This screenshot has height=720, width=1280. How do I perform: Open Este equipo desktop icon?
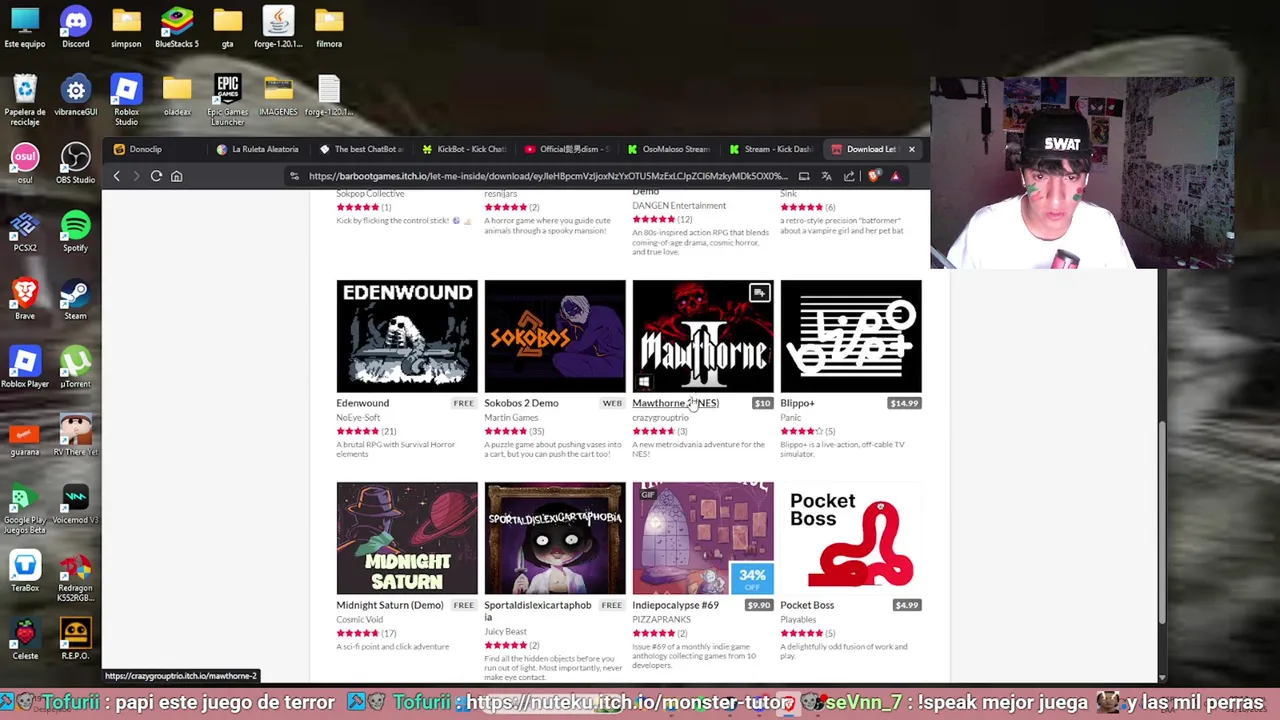[x=25, y=27]
